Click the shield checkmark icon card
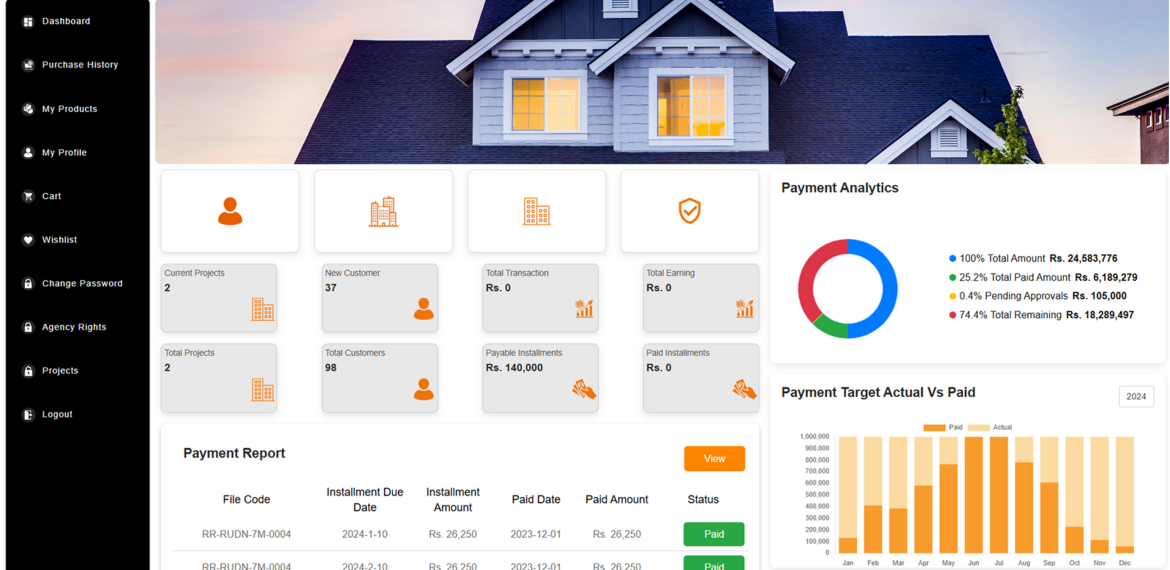 coord(689,211)
